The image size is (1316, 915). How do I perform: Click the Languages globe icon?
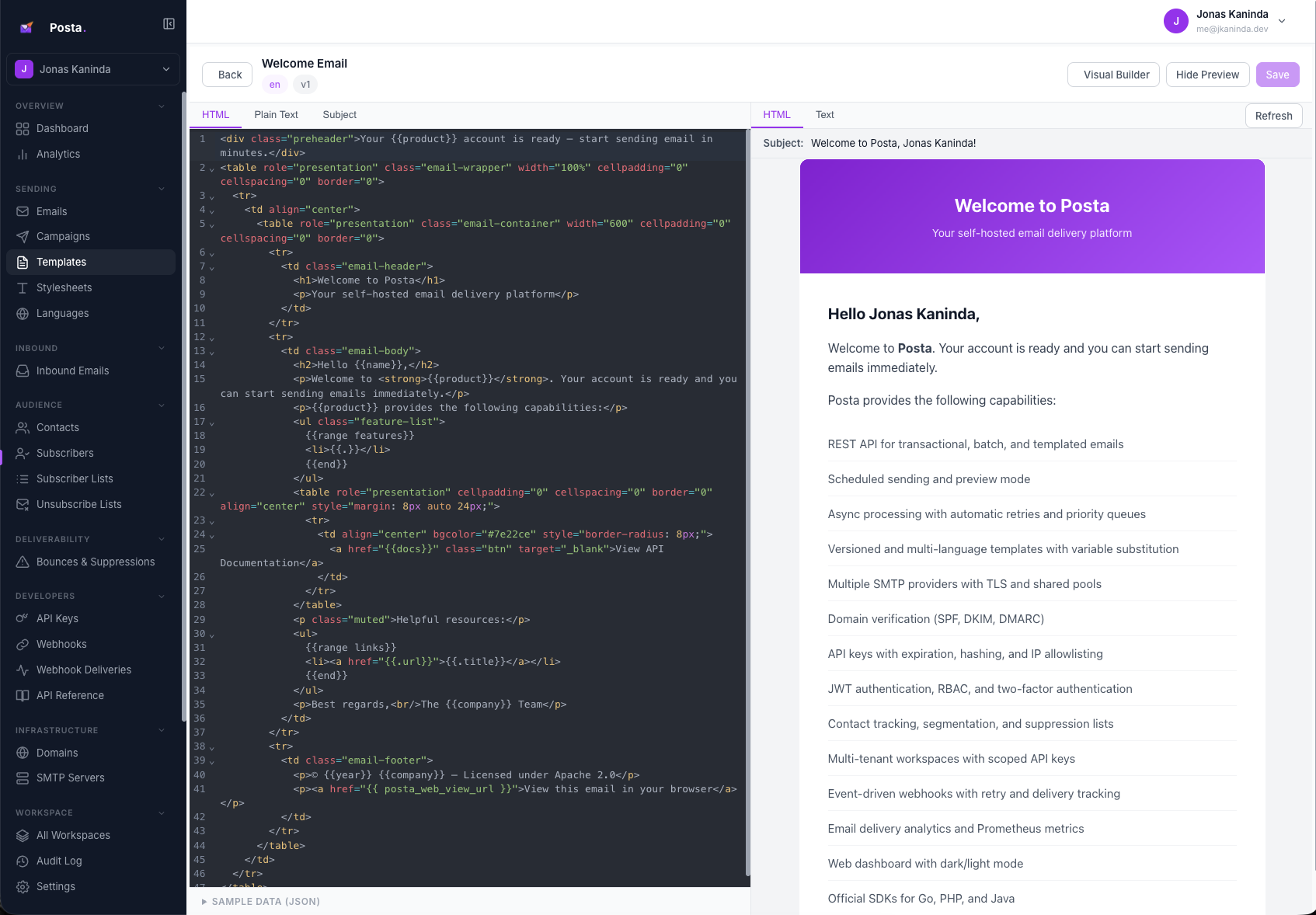pos(23,314)
